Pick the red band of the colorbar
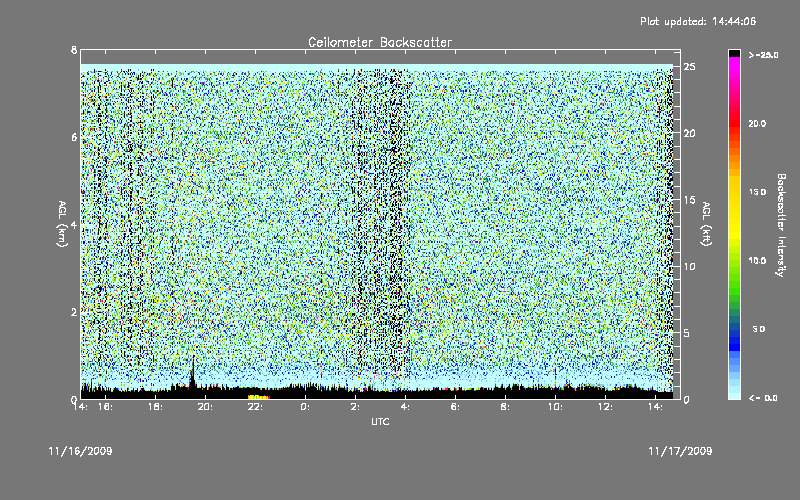Viewport: 800px width, 500px height. 734,122
